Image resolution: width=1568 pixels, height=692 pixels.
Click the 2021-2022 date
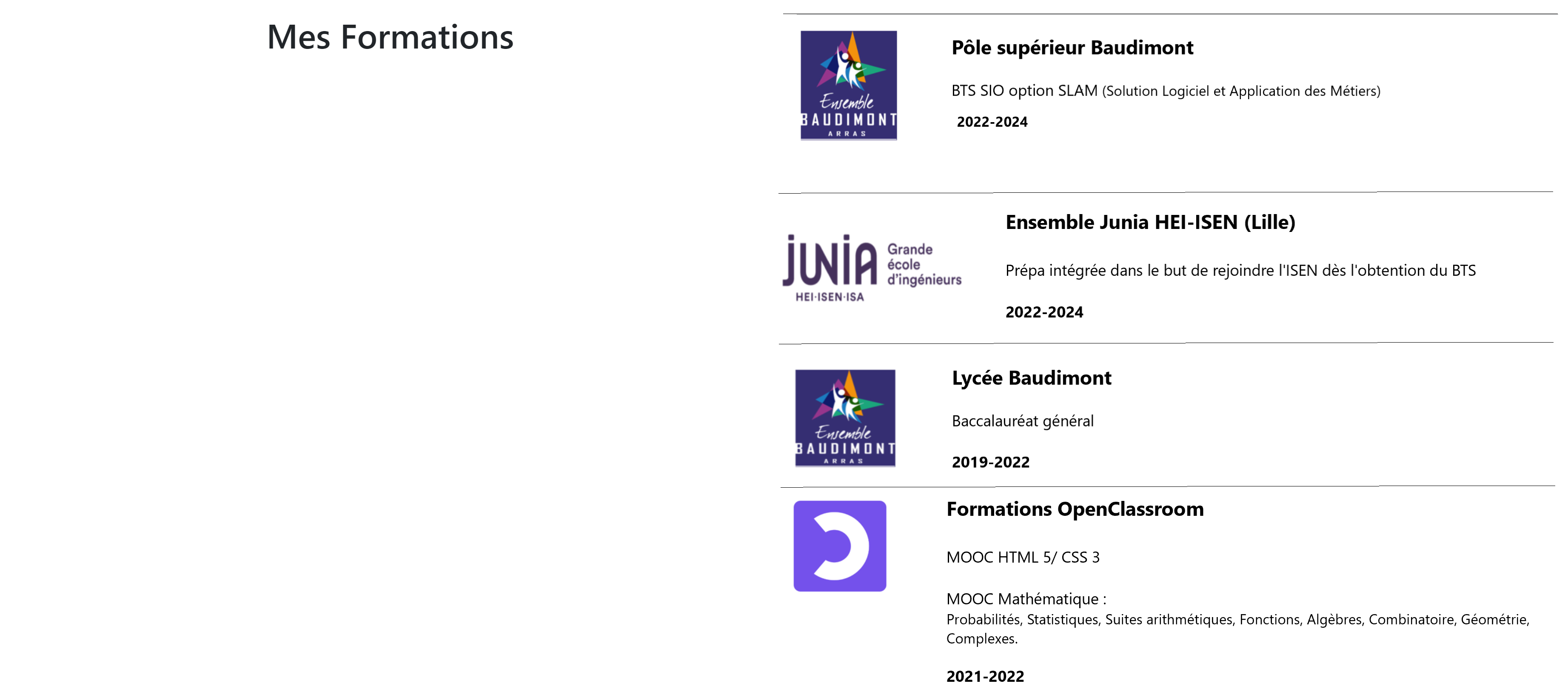985,676
